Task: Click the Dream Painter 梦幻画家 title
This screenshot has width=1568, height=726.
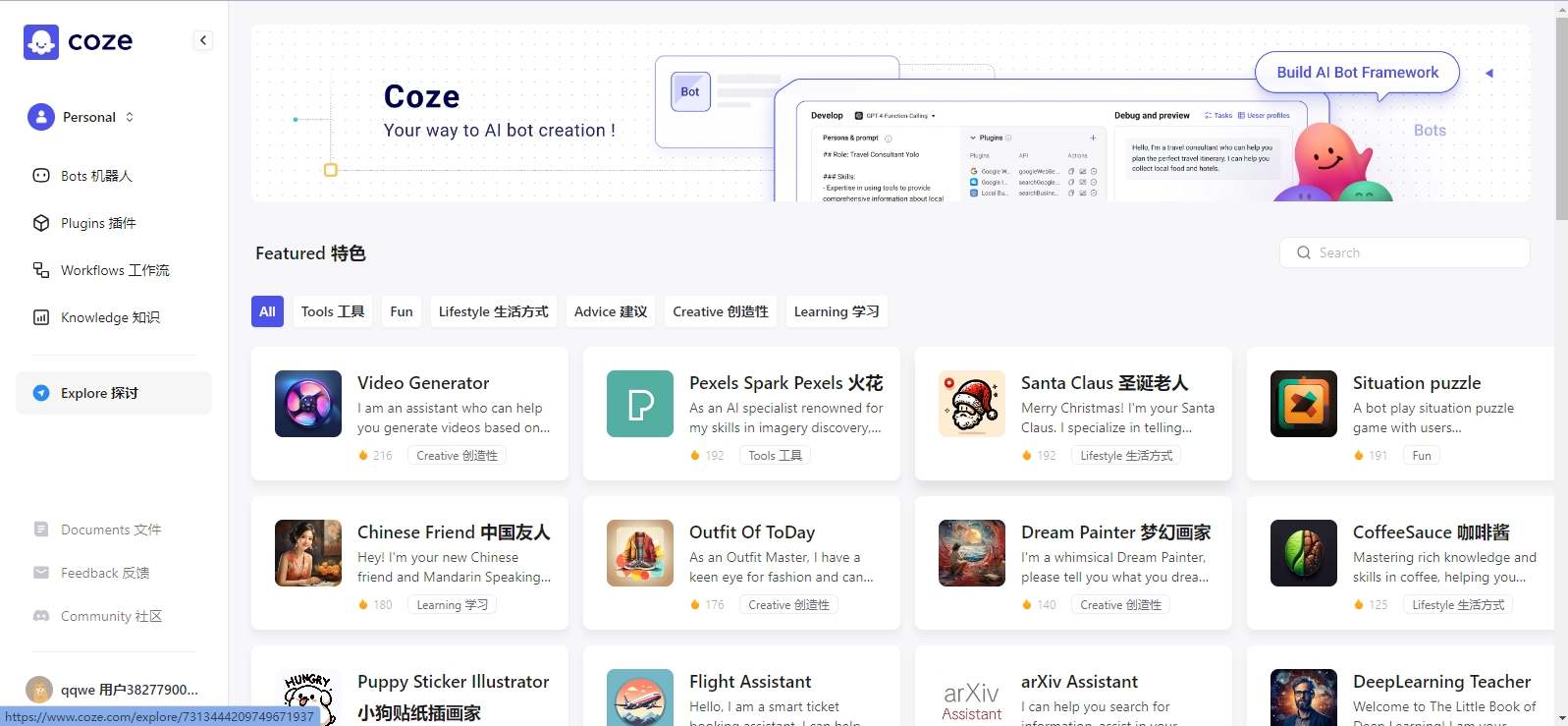Action: 1116,532
